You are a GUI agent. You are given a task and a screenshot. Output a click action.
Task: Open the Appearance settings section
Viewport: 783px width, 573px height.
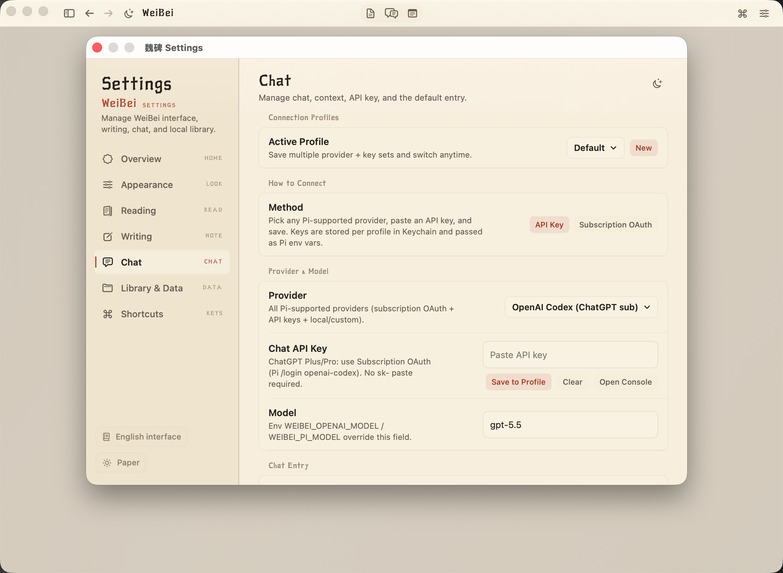(162, 185)
